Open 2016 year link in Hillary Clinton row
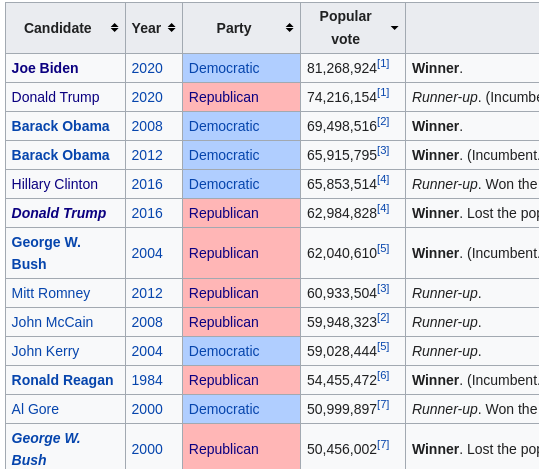The image size is (539, 469). 147,184
